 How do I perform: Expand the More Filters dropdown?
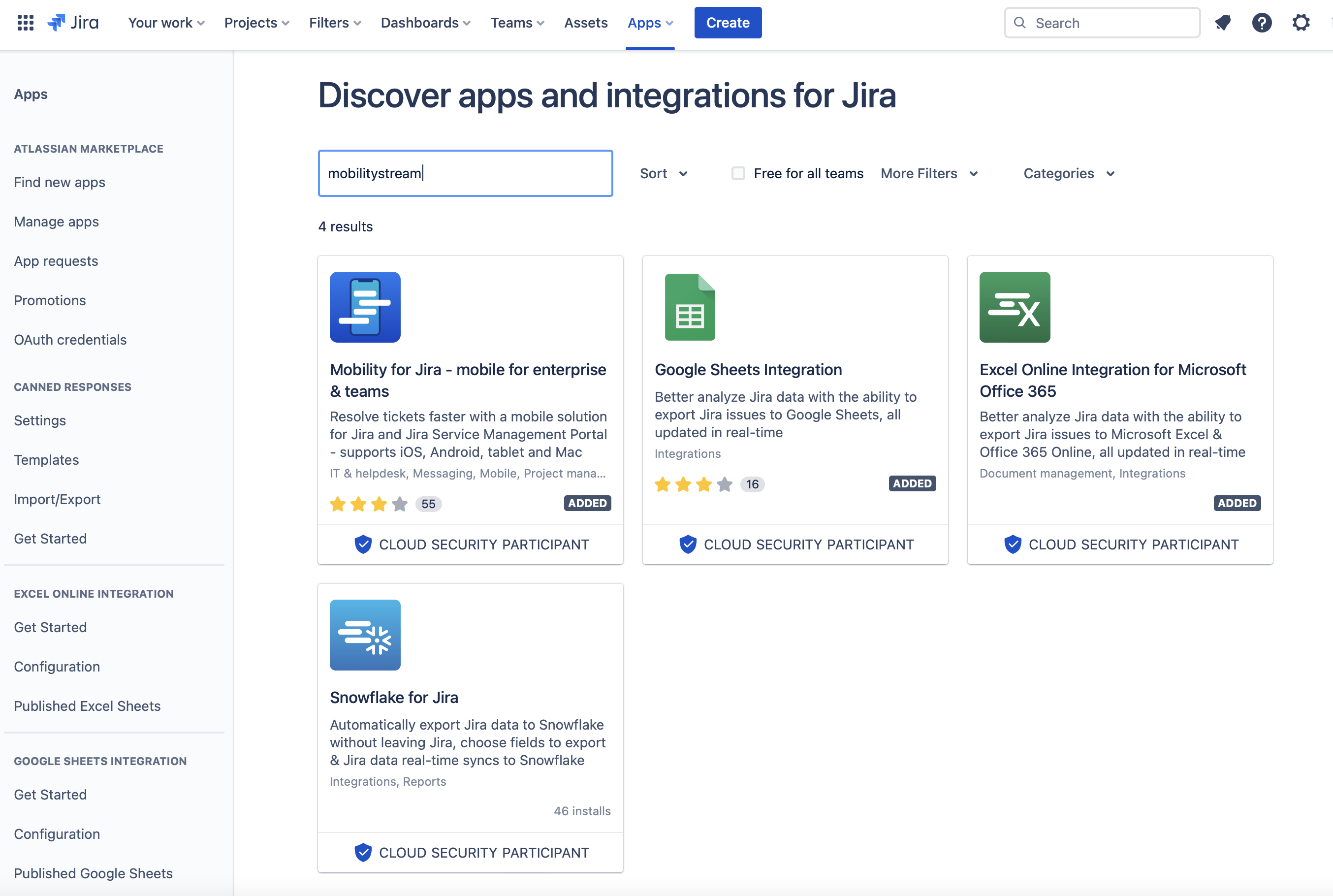929,173
